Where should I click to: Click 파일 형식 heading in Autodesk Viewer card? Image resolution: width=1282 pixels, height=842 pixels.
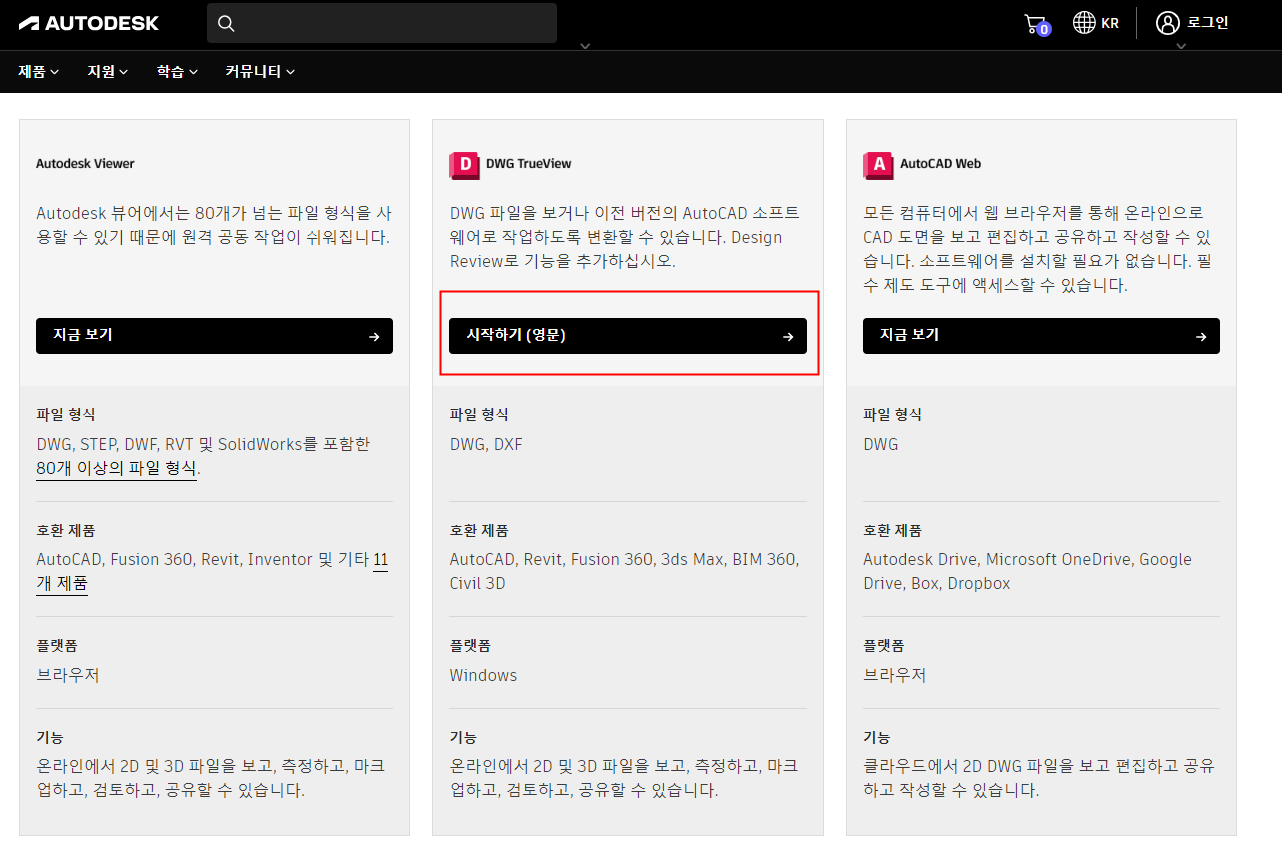[66, 415]
